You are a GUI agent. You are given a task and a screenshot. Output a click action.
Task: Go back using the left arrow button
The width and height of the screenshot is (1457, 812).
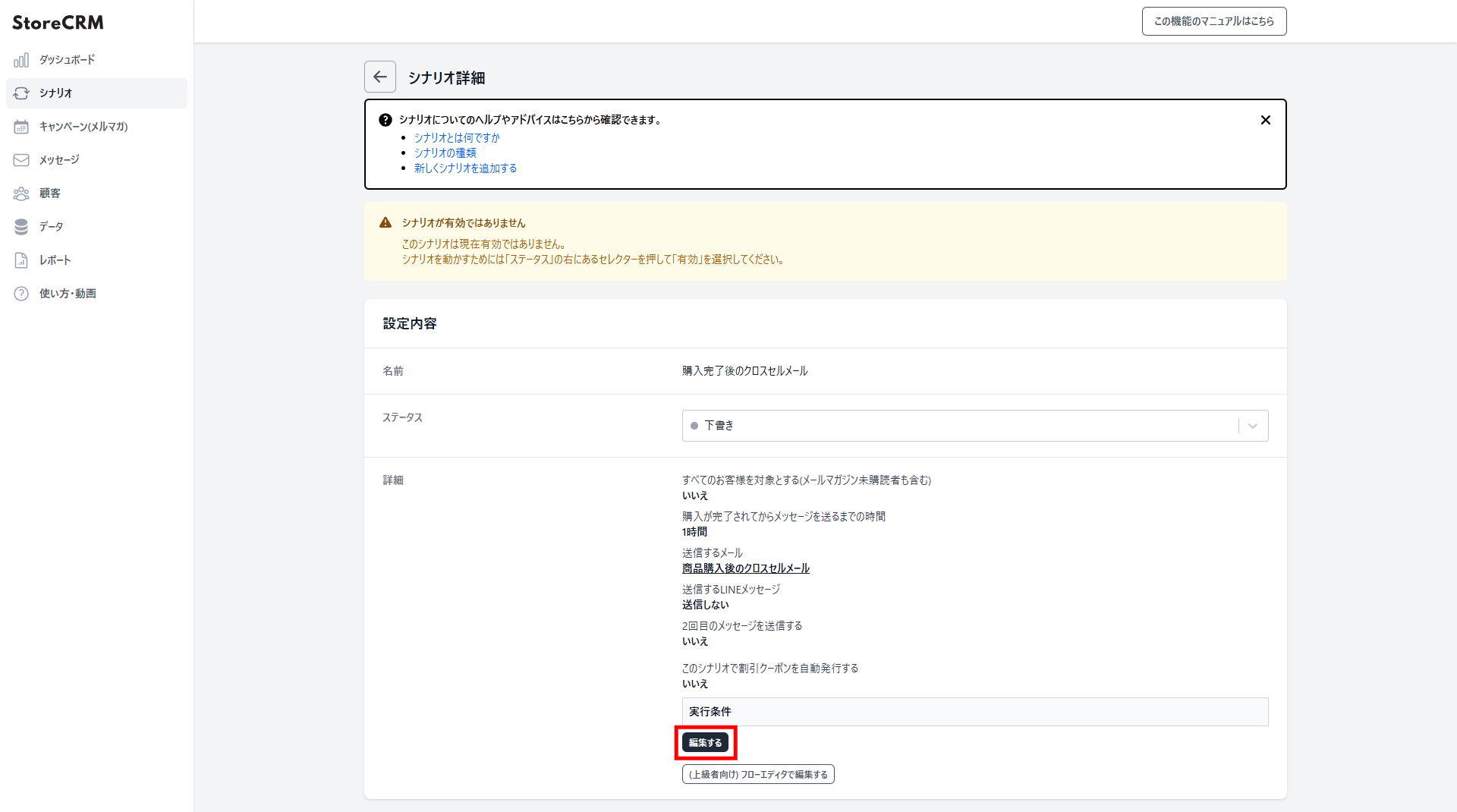380,77
